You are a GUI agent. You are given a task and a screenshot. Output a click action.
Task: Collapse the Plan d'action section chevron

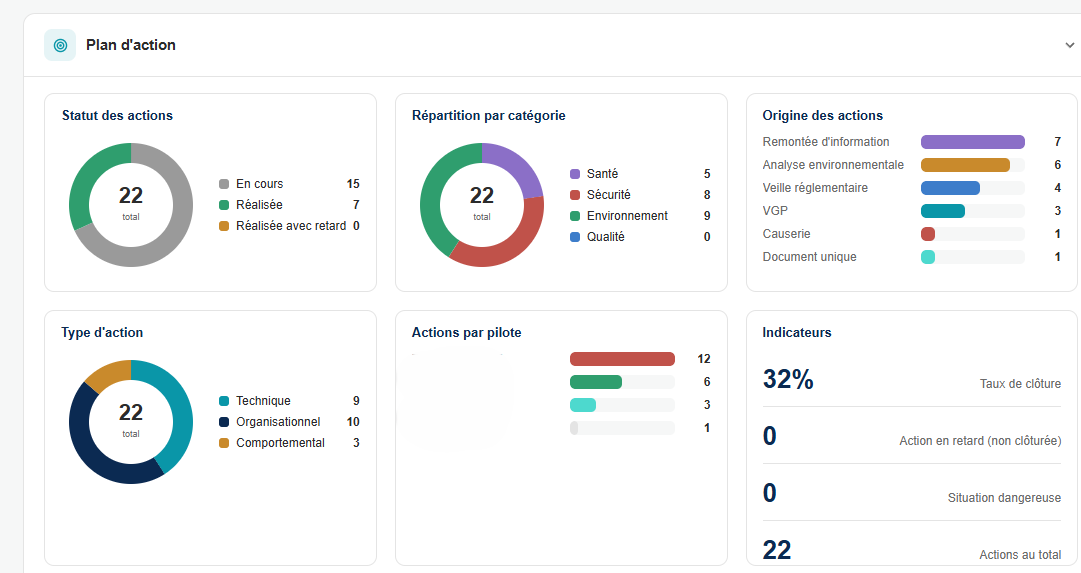[1069, 46]
